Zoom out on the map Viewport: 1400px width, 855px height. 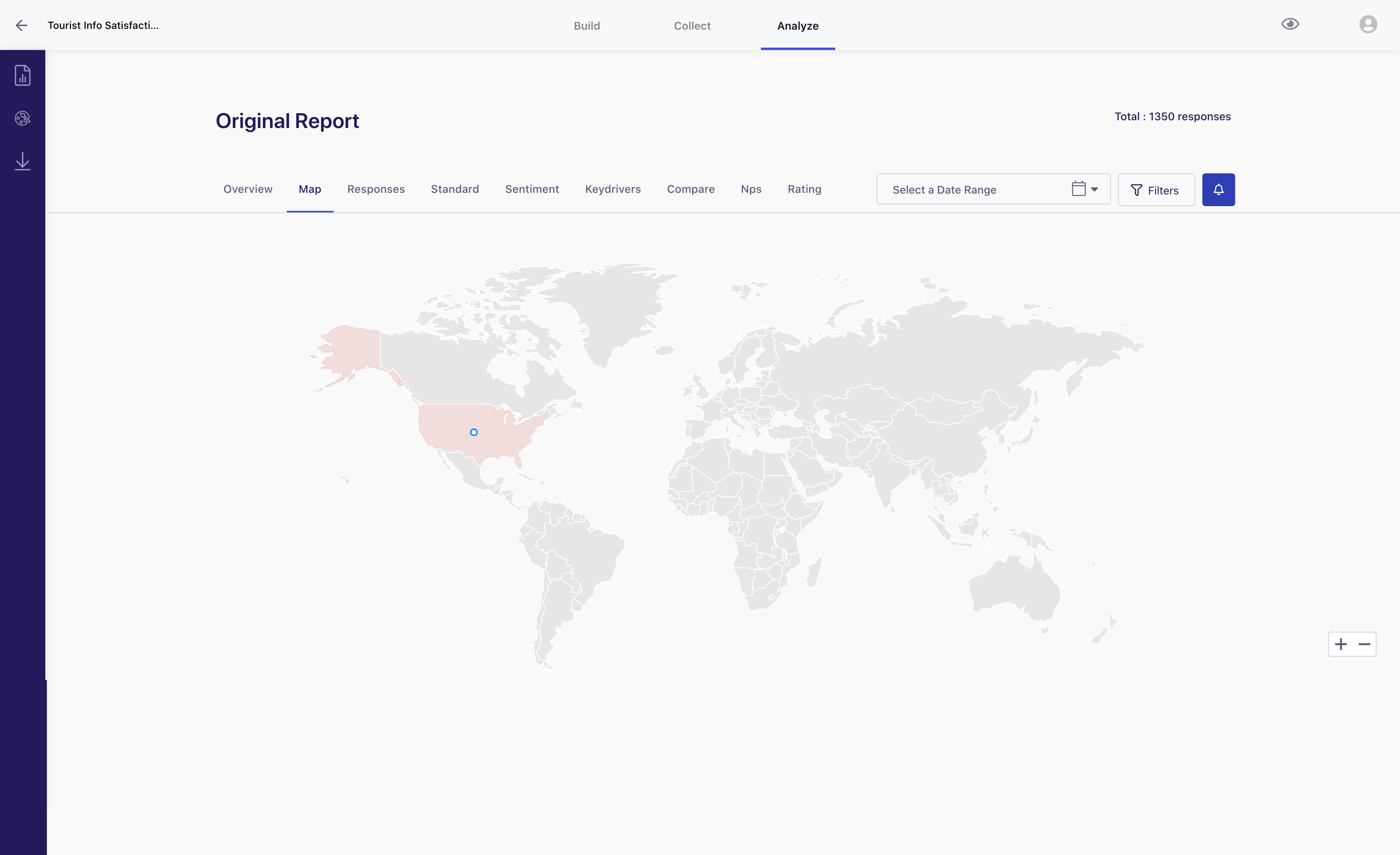coord(1364,644)
